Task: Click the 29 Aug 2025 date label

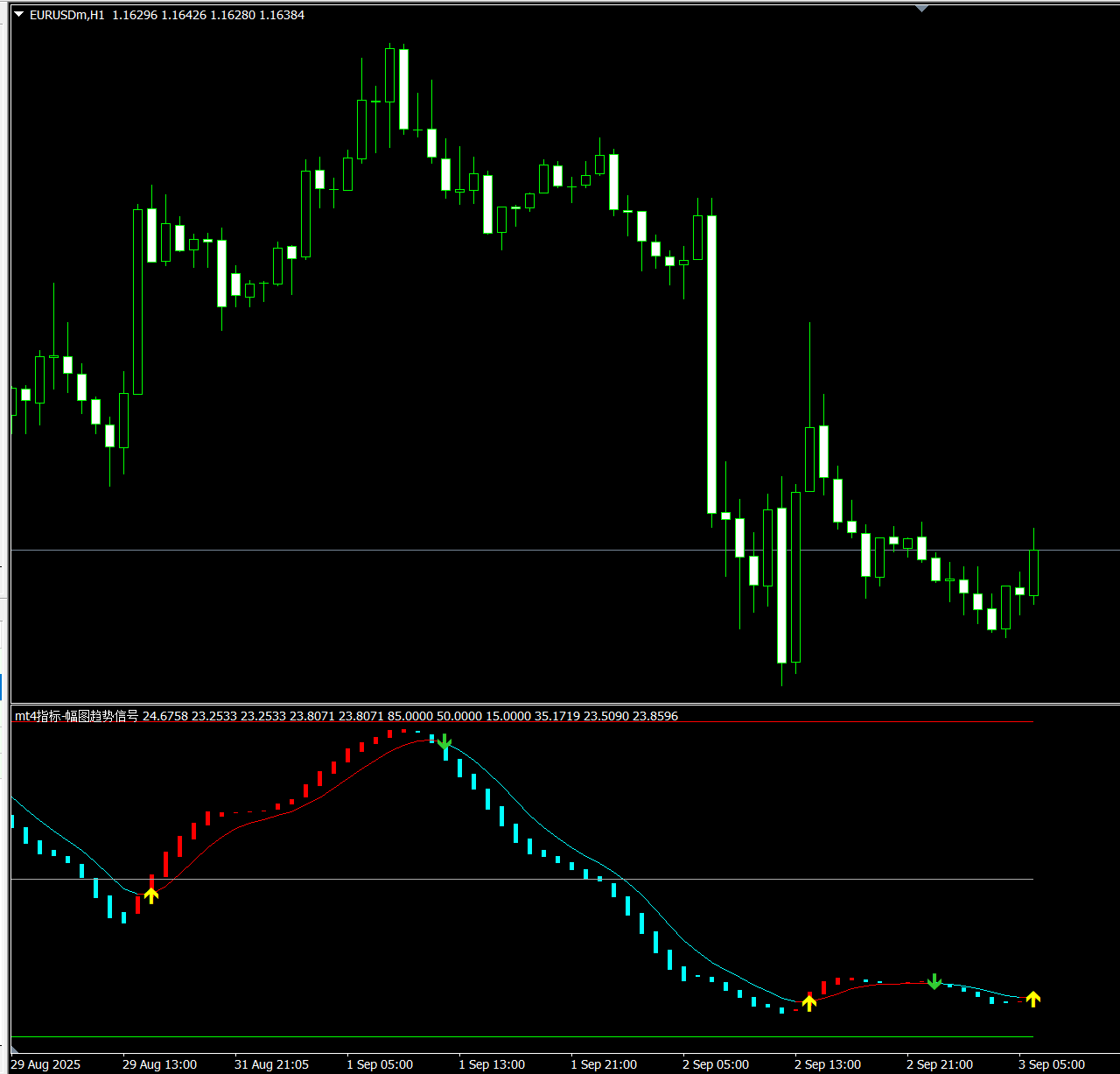Action: pyautogui.click(x=45, y=1064)
